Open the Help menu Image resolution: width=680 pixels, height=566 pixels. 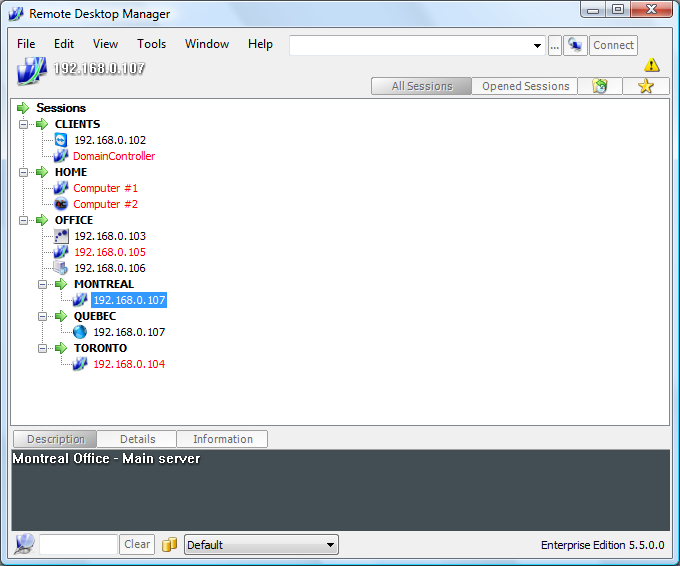tap(260, 44)
